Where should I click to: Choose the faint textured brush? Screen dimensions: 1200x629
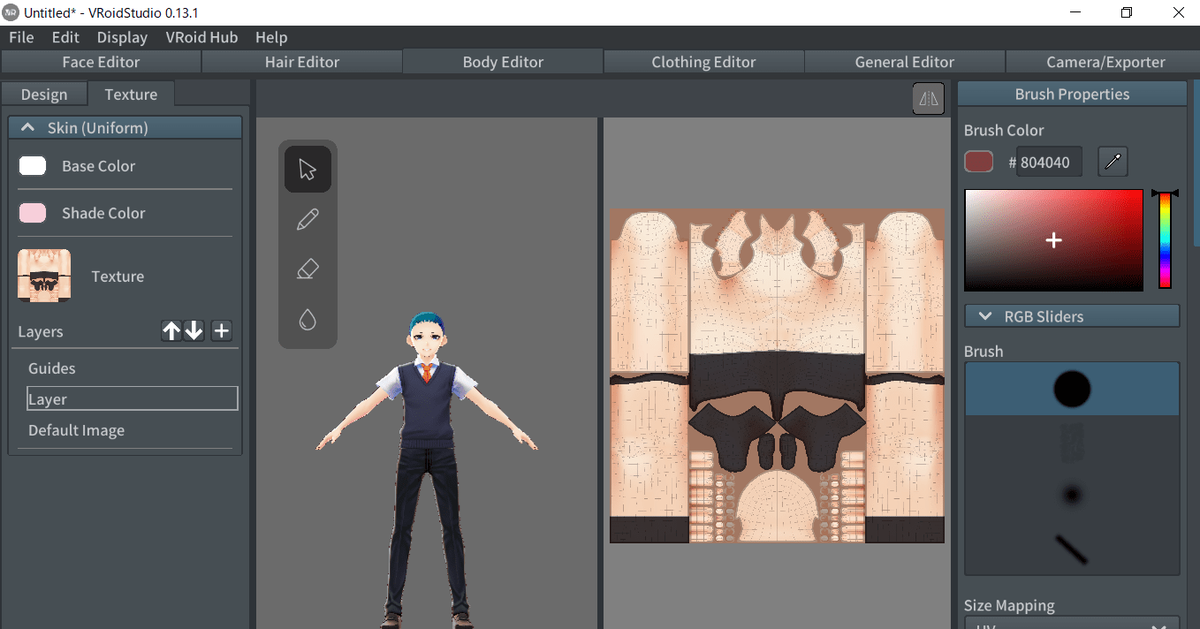(x=1072, y=442)
